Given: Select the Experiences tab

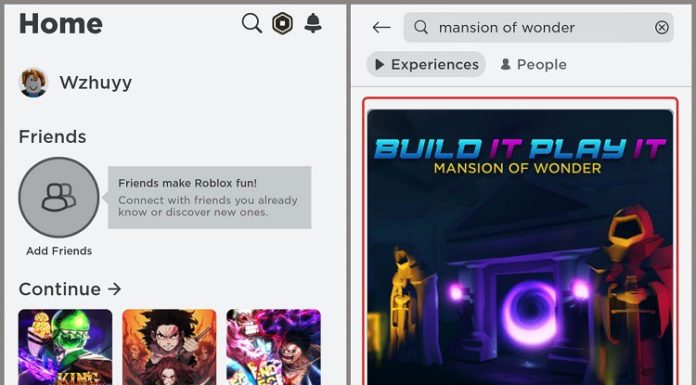Looking at the screenshot, I should tap(426, 64).
